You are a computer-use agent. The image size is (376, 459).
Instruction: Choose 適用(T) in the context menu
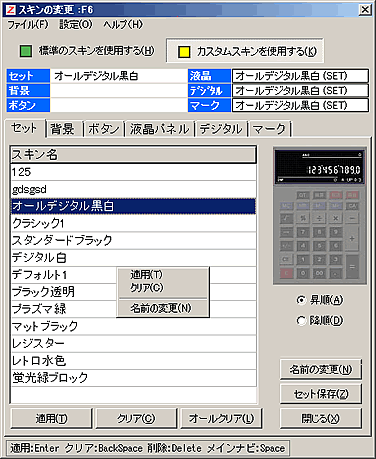click(x=146, y=275)
